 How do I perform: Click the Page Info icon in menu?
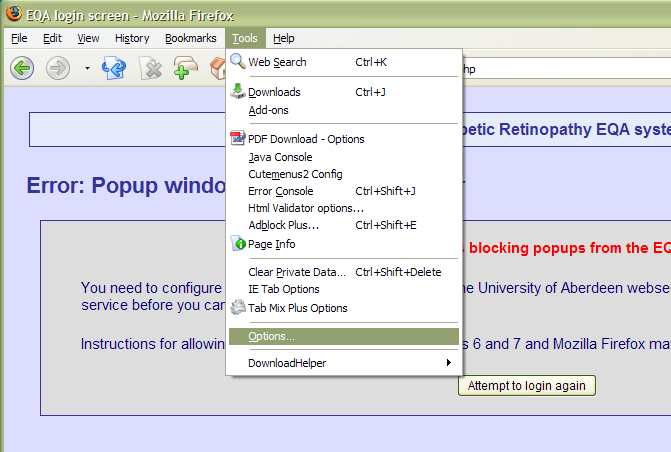tap(238, 243)
